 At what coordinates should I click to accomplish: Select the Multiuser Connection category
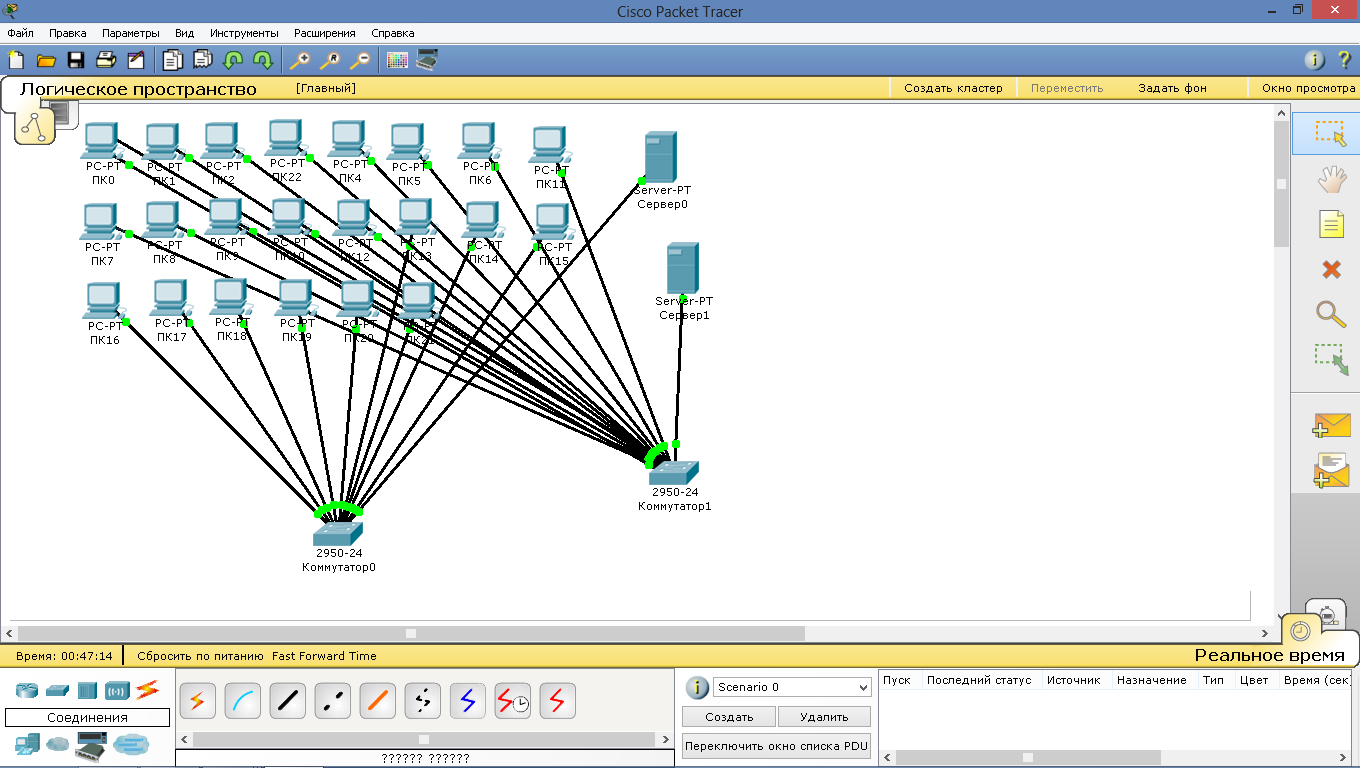pos(130,744)
